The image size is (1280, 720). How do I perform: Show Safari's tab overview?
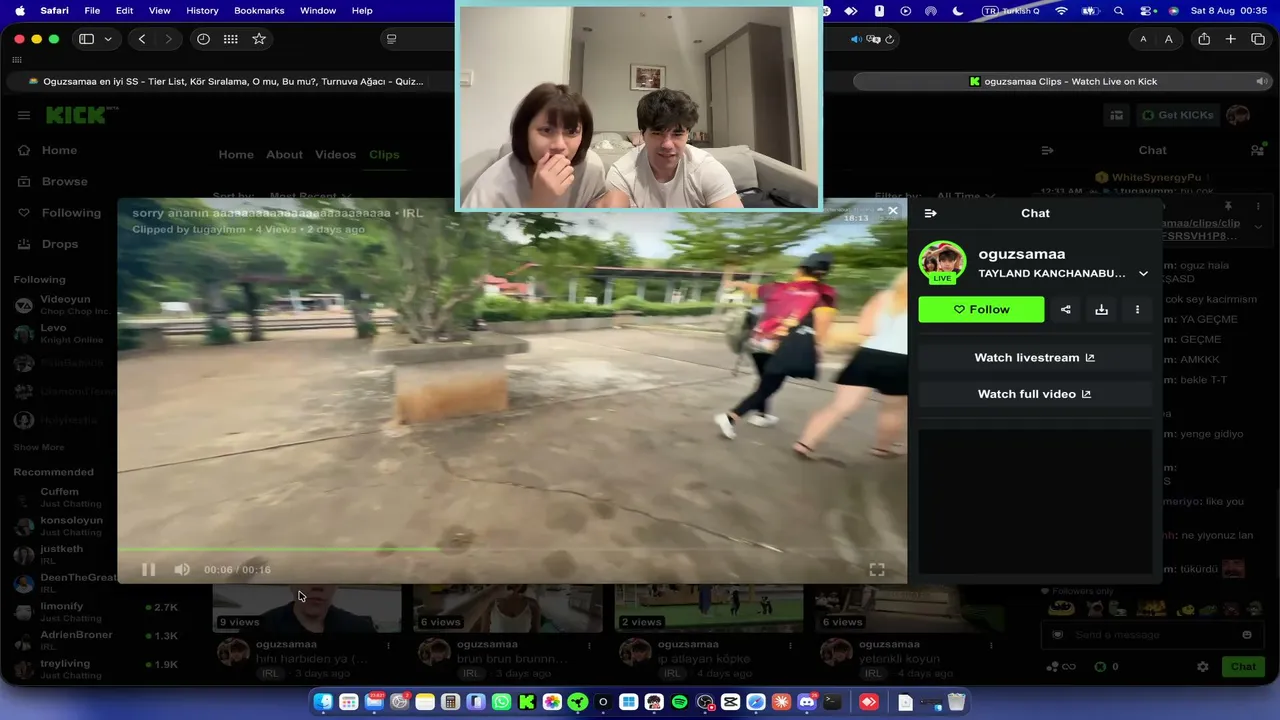pos(1258,39)
